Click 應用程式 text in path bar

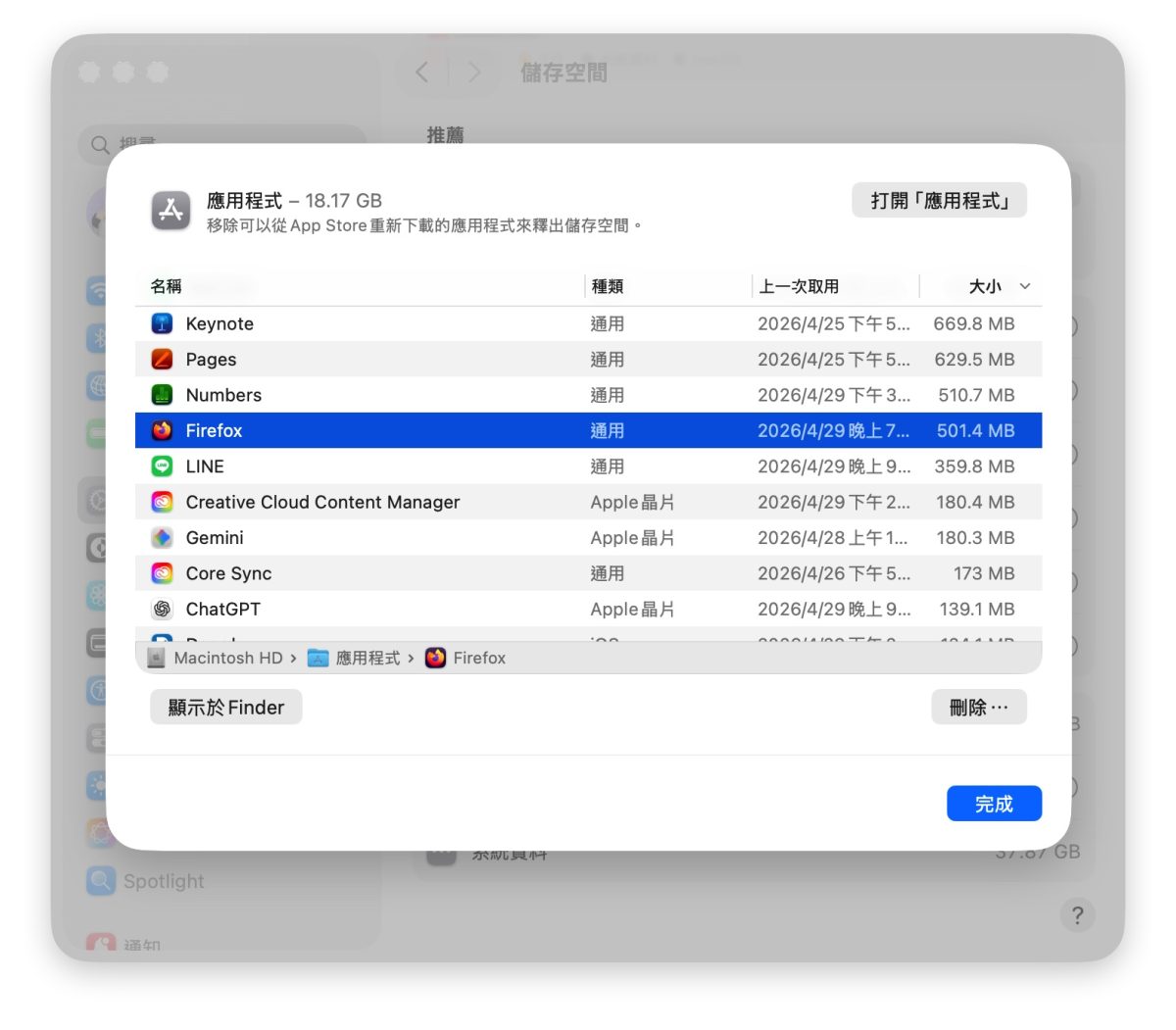(367, 658)
